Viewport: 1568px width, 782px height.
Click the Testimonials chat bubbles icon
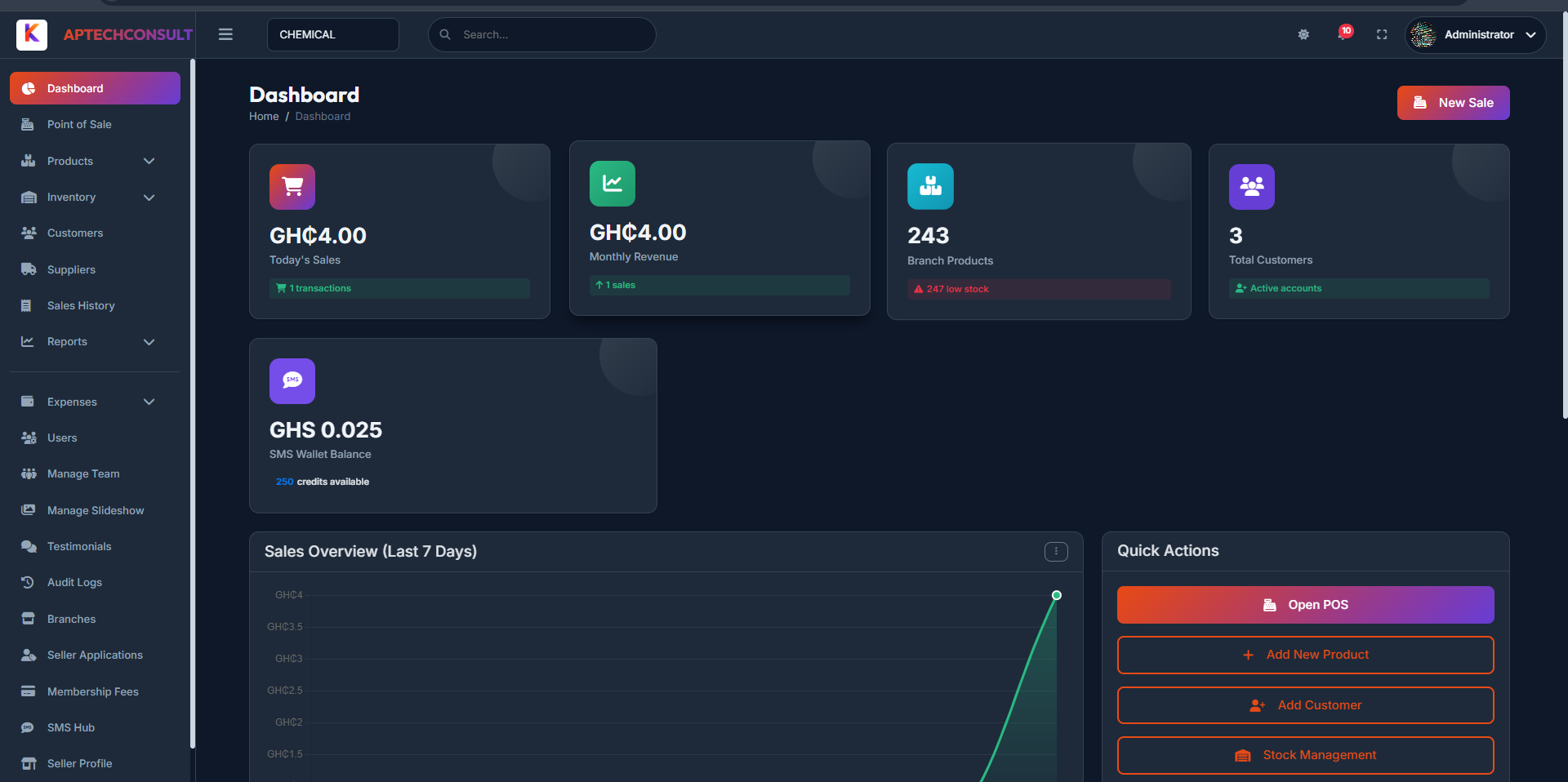coord(29,546)
